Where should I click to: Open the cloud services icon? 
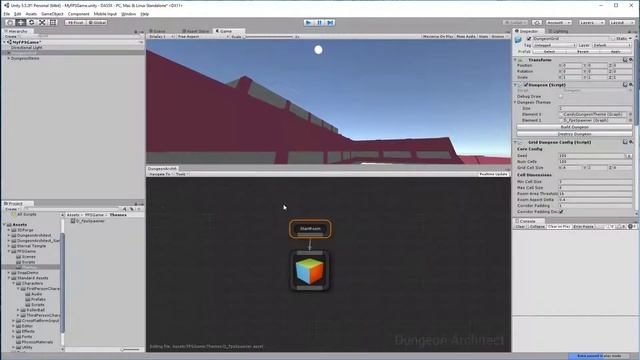click(x=537, y=22)
